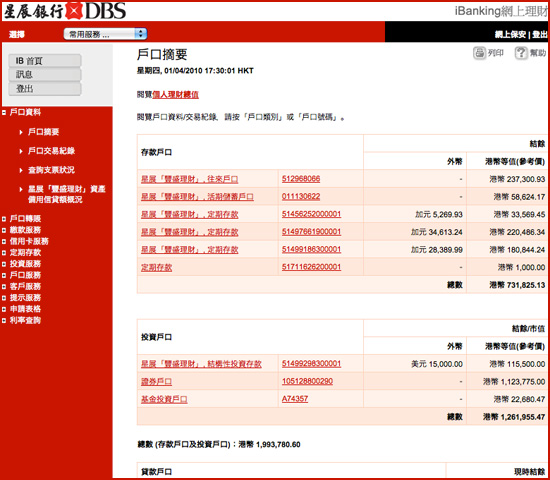The height and width of the screenshot is (480, 550).
Task: Open account number 011130622
Action: click(x=301, y=196)
